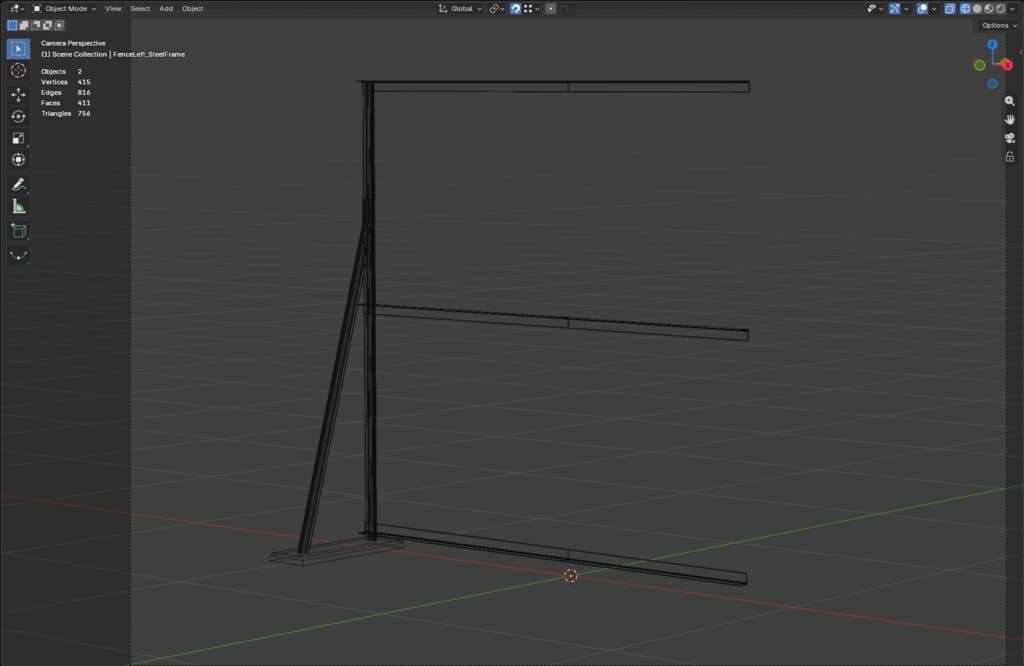1024x666 pixels.
Task: Open the editor type dropdown
Action: coord(17,8)
